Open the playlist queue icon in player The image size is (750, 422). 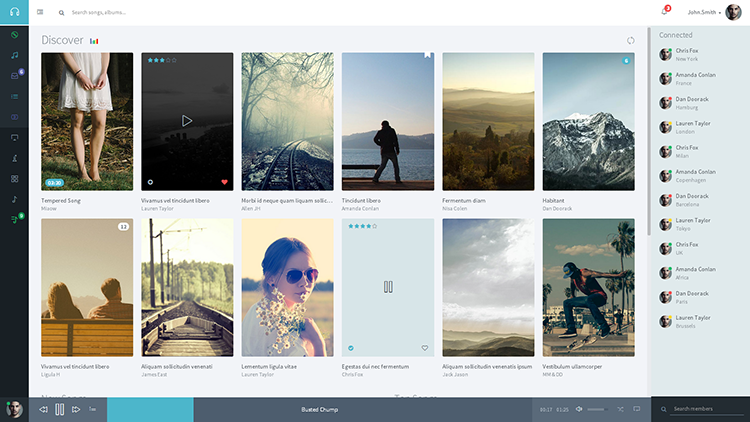tap(93, 410)
